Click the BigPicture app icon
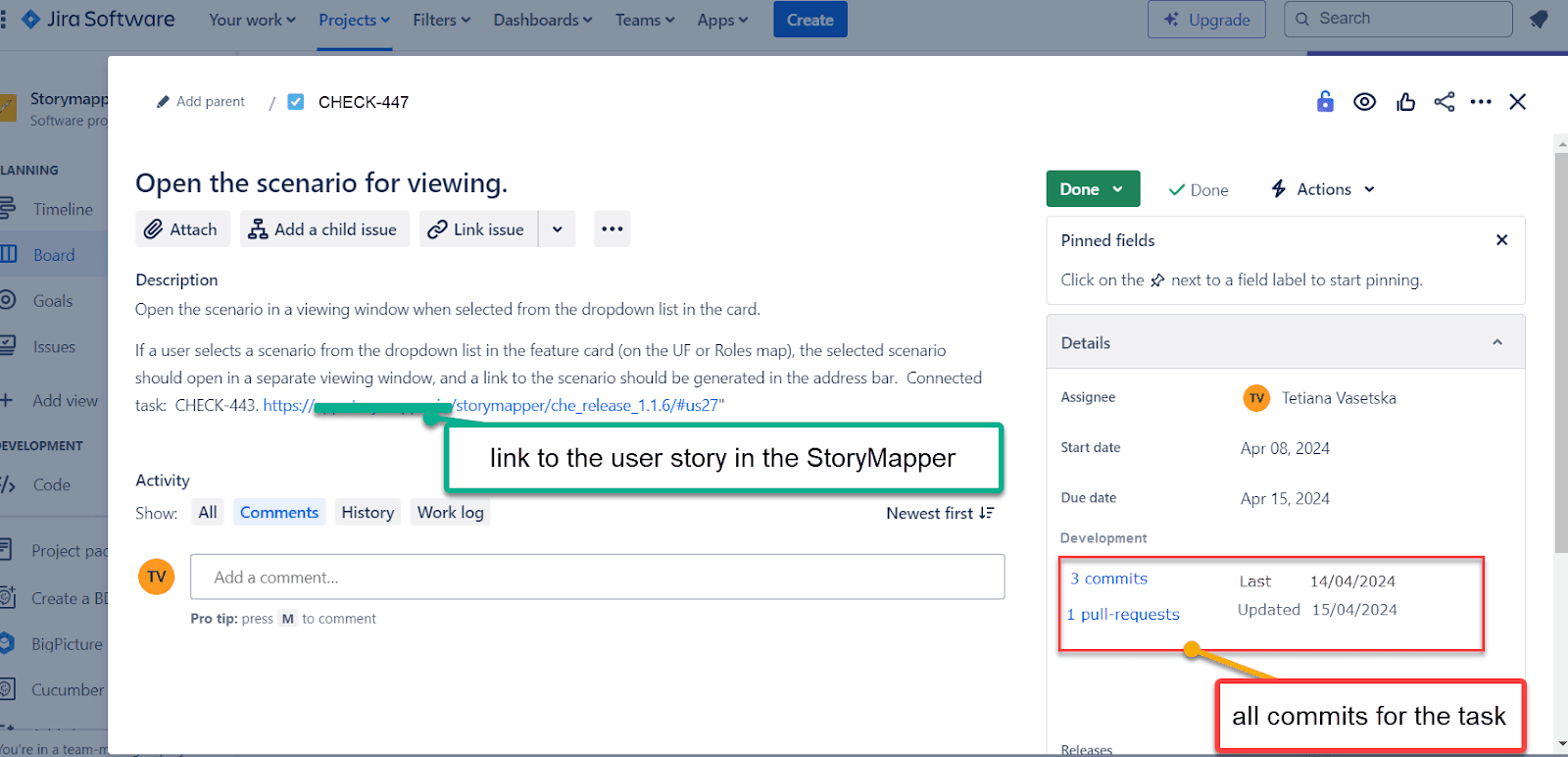Image resolution: width=1568 pixels, height=757 pixels. [7, 643]
